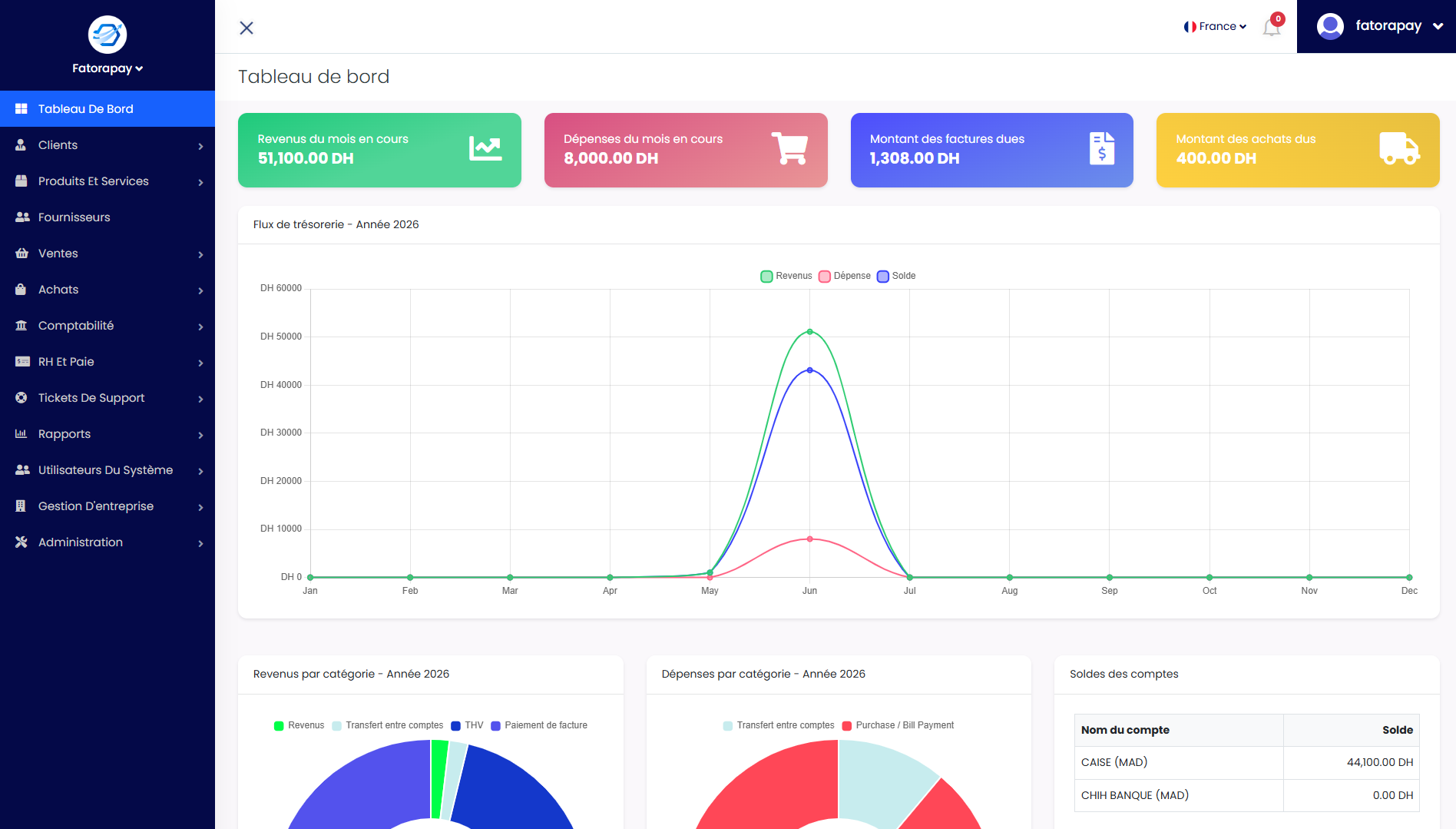Click the June Dépense data point

[809, 539]
